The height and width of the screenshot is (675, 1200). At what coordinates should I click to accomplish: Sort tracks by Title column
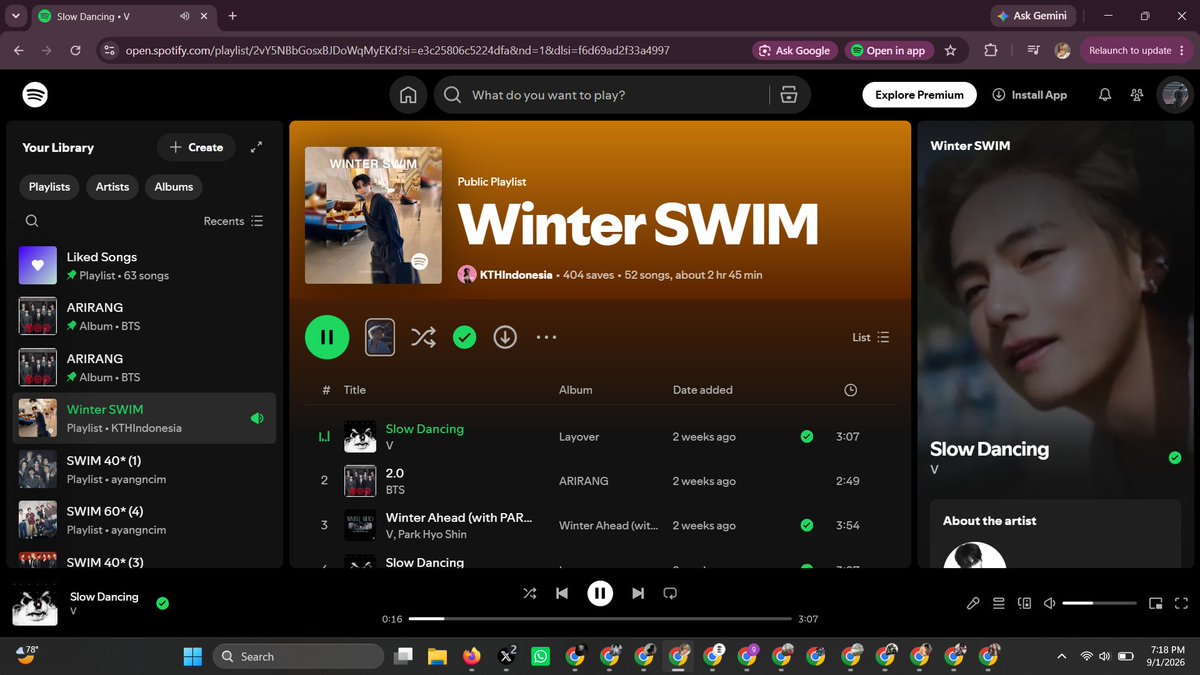pos(355,390)
